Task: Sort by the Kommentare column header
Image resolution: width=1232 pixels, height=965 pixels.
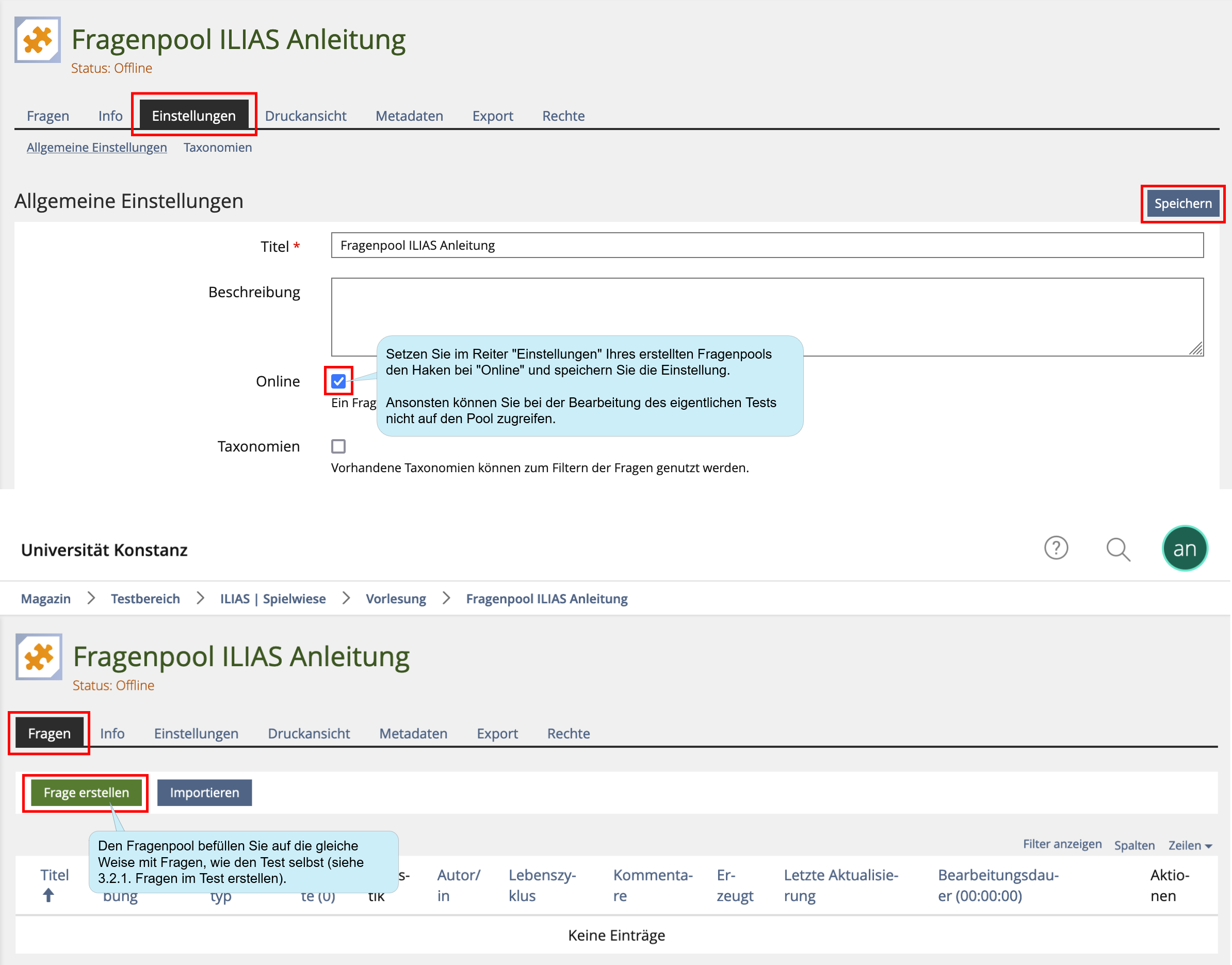Action: point(653,886)
